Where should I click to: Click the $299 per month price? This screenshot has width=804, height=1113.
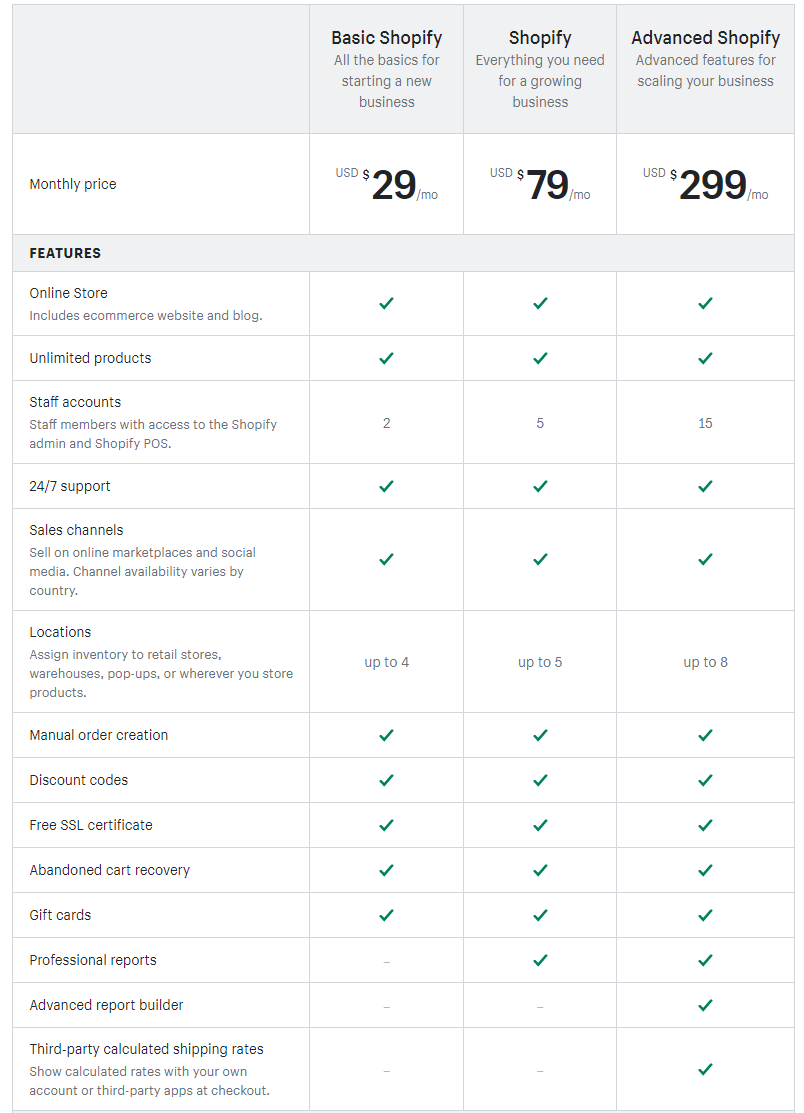tap(705, 185)
